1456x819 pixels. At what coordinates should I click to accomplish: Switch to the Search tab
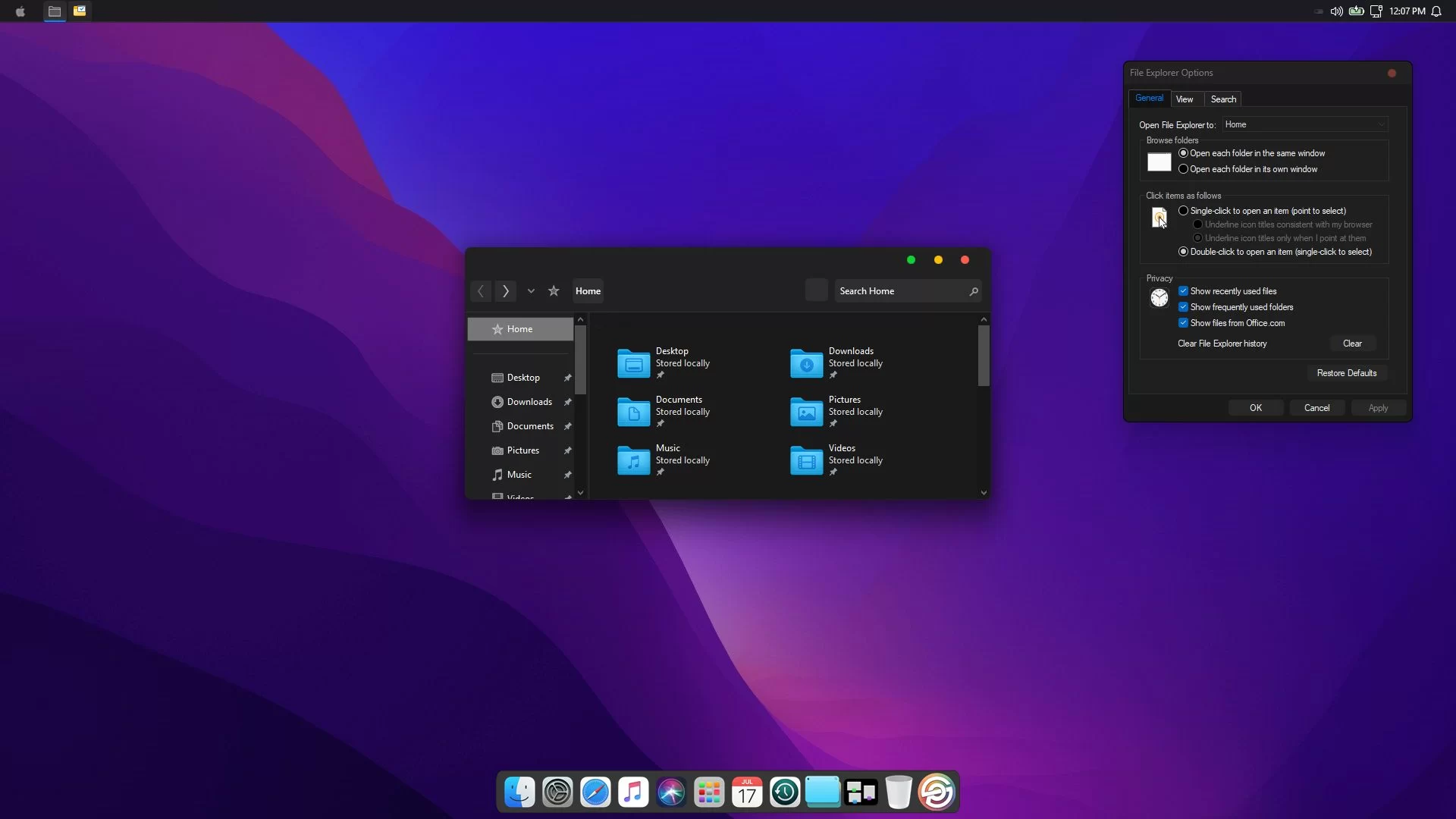click(1223, 99)
